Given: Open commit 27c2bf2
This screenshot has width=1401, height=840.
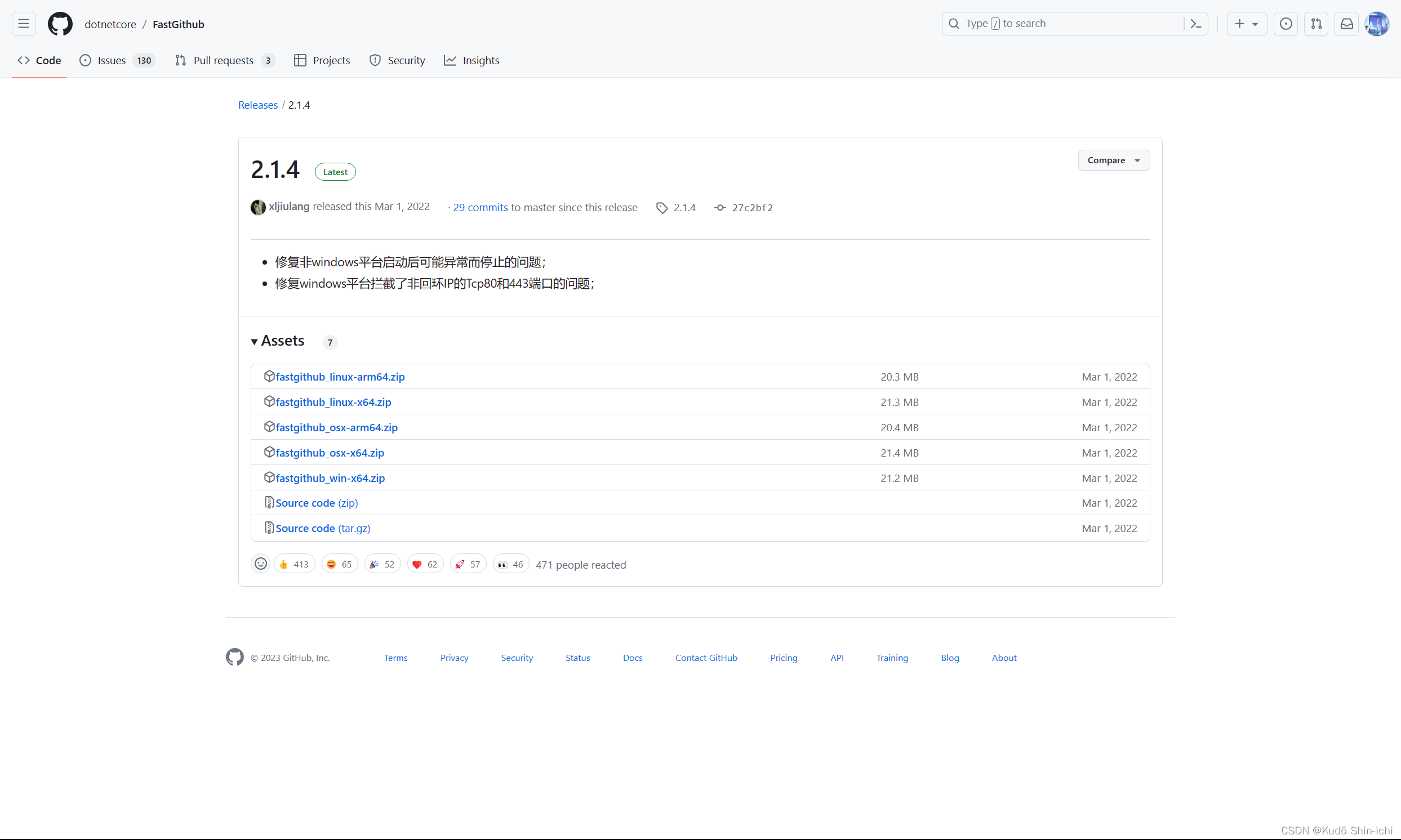Looking at the screenshot, I should pyautogui.click(x=744, y=208).
